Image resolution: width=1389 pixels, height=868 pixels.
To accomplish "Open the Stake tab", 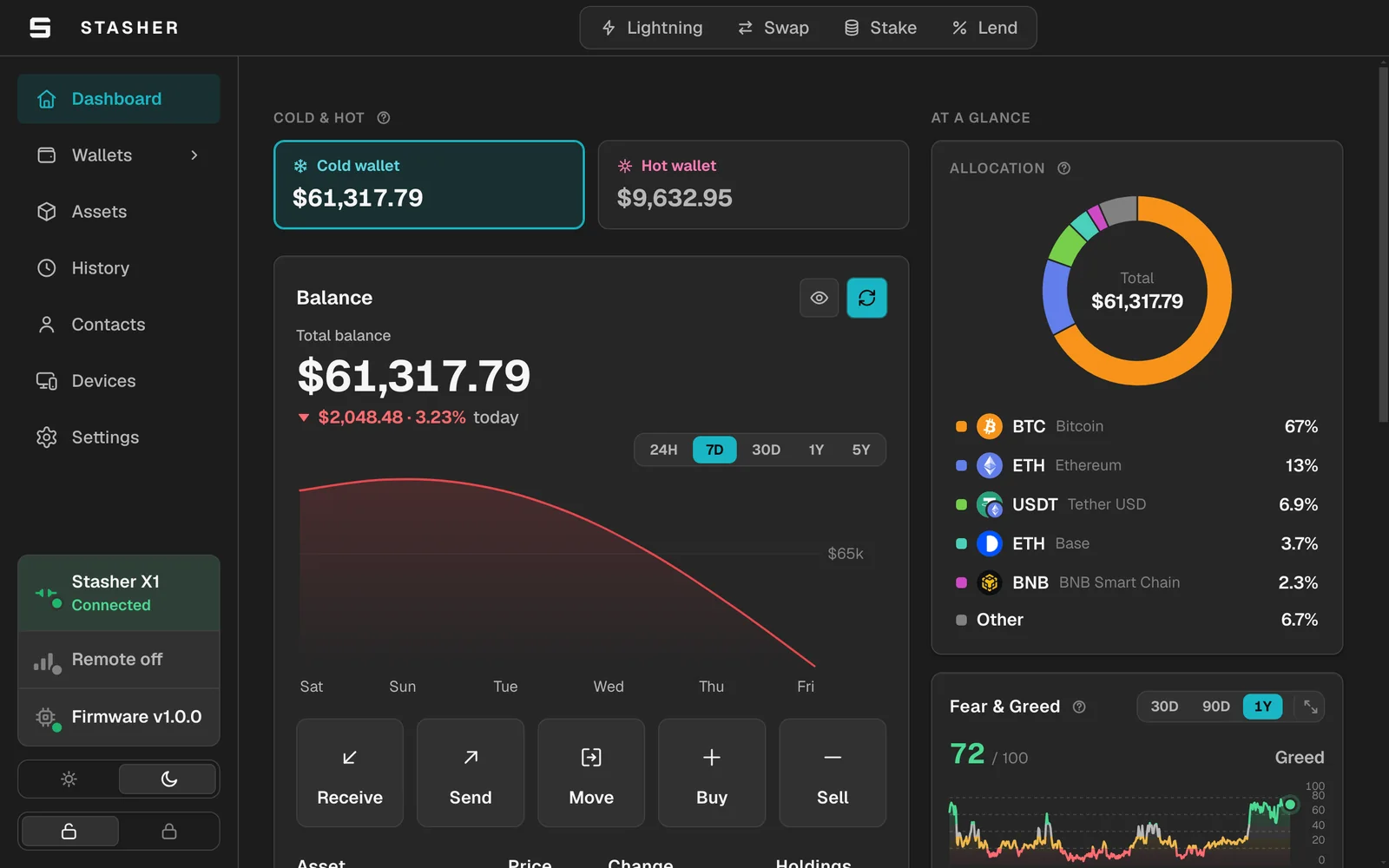I will (x=881, y=28).
